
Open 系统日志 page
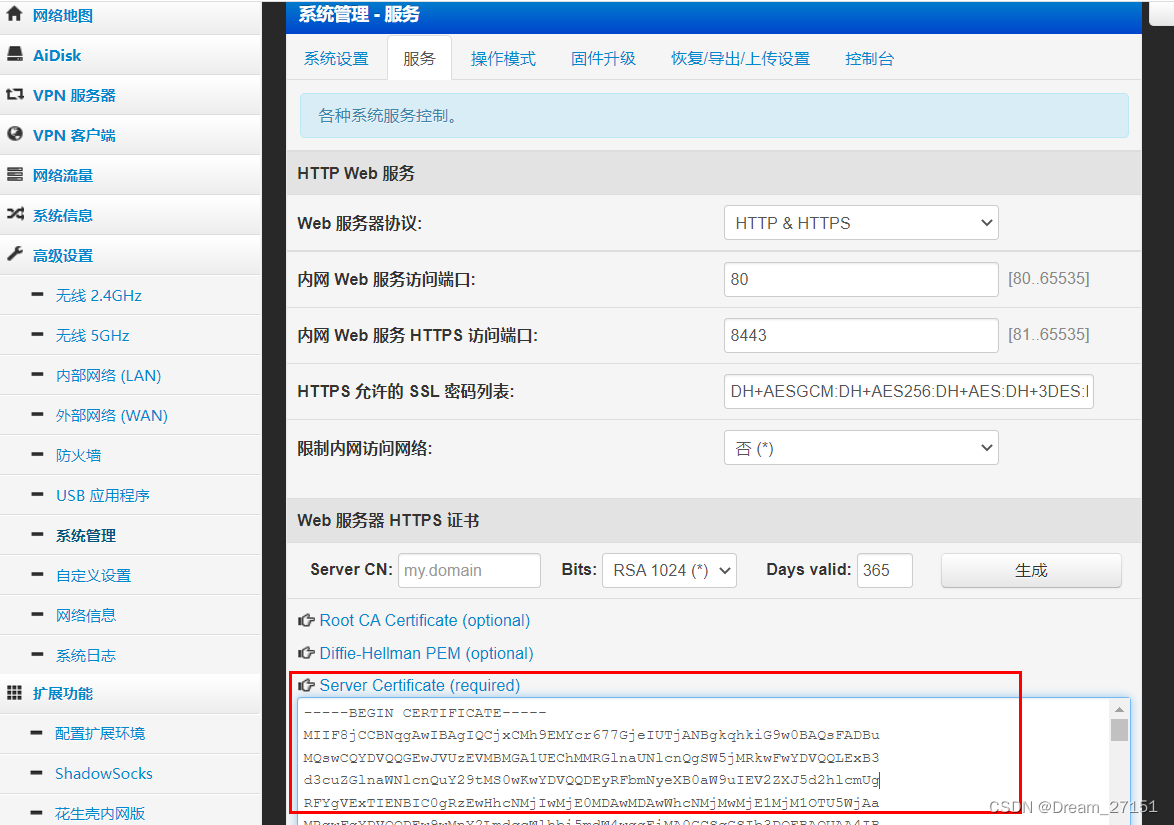[x=86, y=656]
